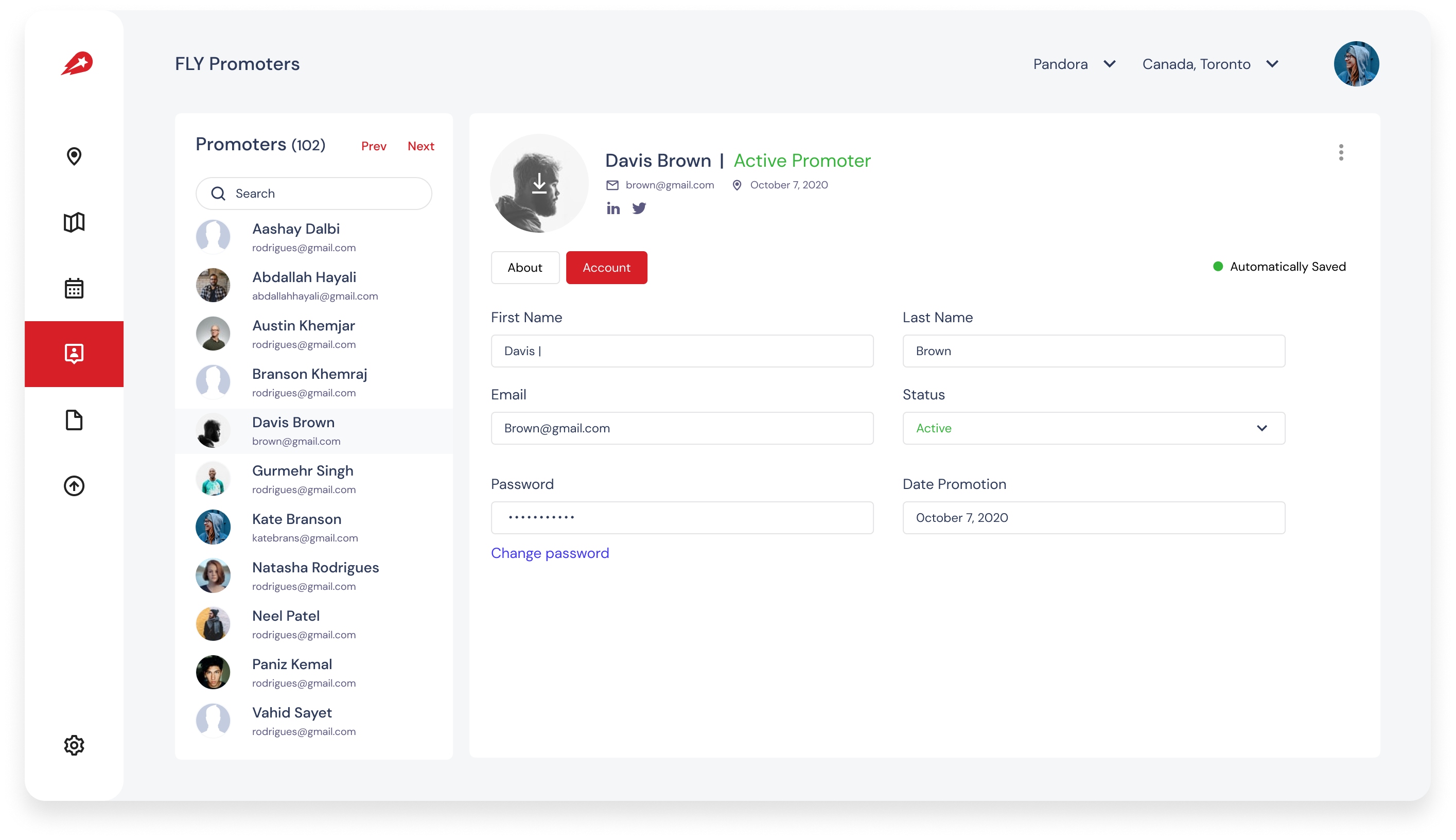The image size is (1456, 840).
Task: Click the upload arrow sidebar icon
Action: click(74, 486)
